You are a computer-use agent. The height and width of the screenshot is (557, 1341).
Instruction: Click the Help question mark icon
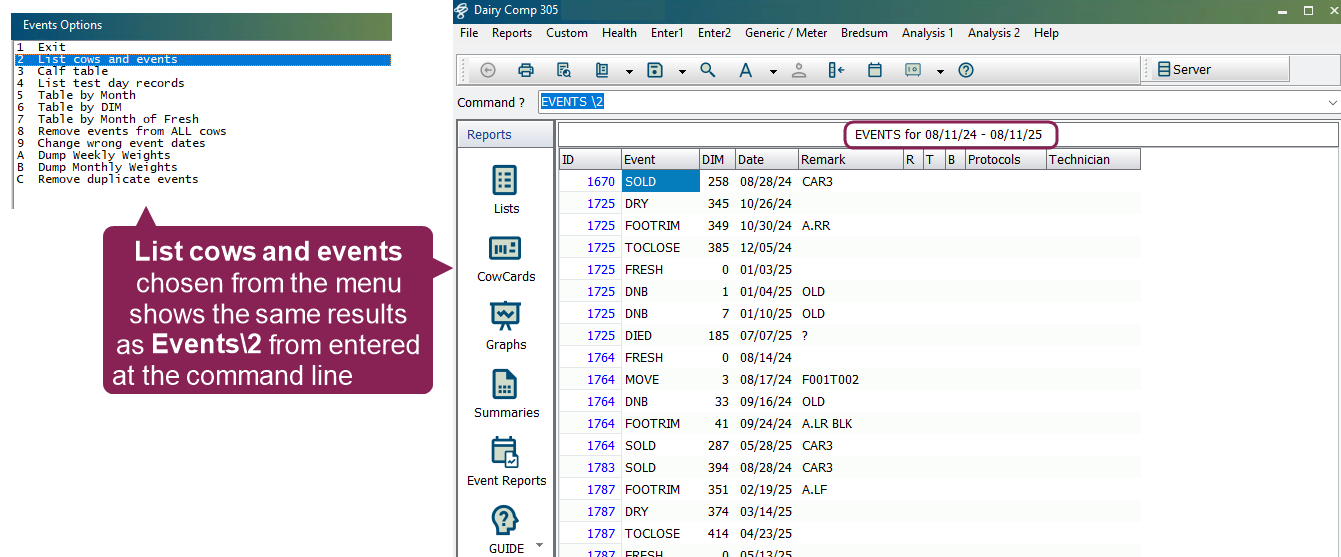click(966, 70)
